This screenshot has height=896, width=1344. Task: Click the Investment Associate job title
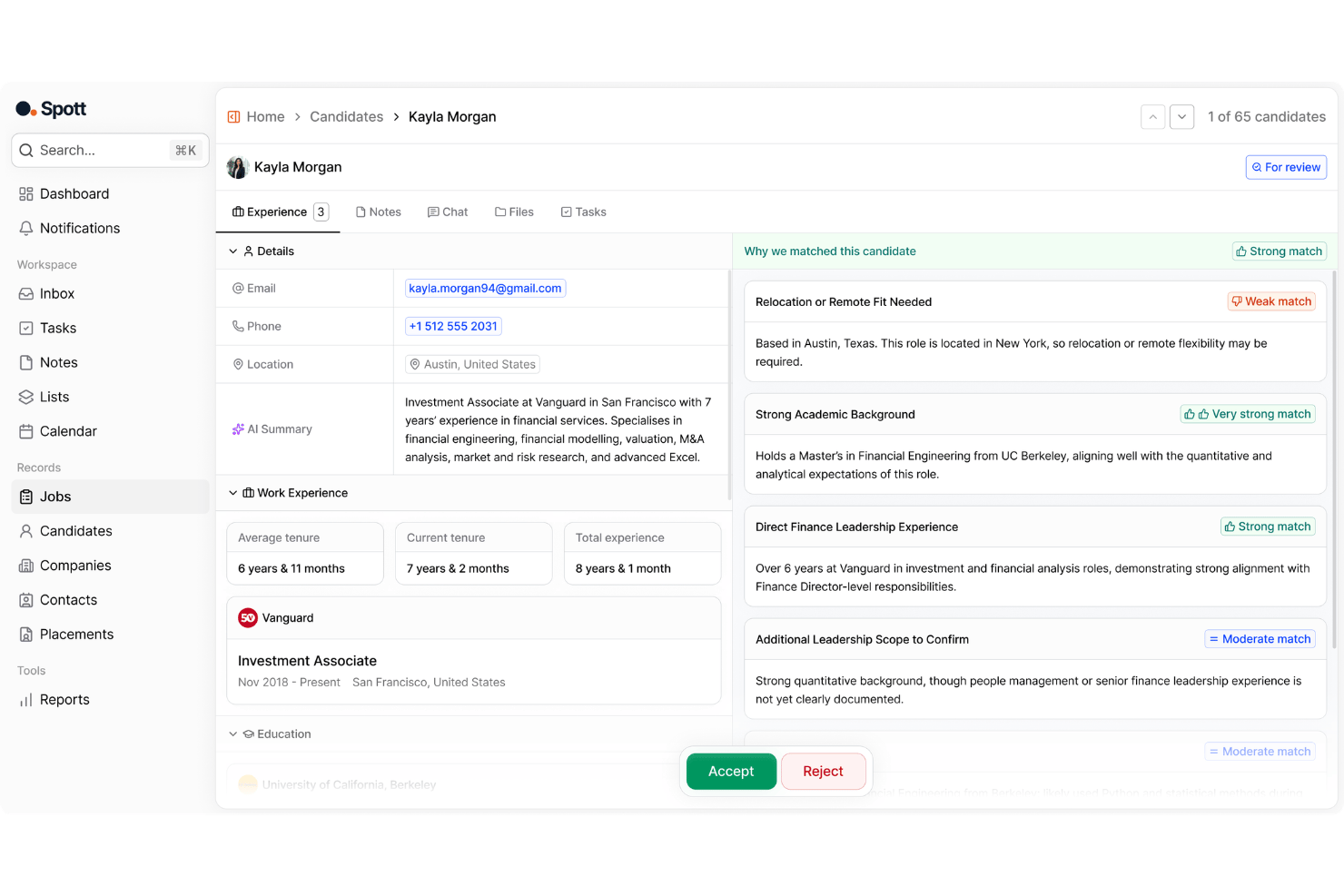point(307,661)
